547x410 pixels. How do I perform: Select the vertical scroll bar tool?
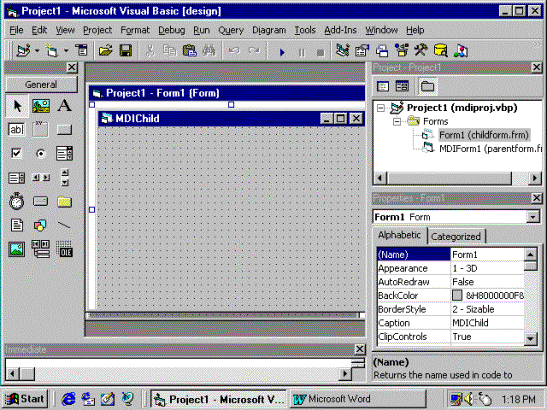(65, 177)
